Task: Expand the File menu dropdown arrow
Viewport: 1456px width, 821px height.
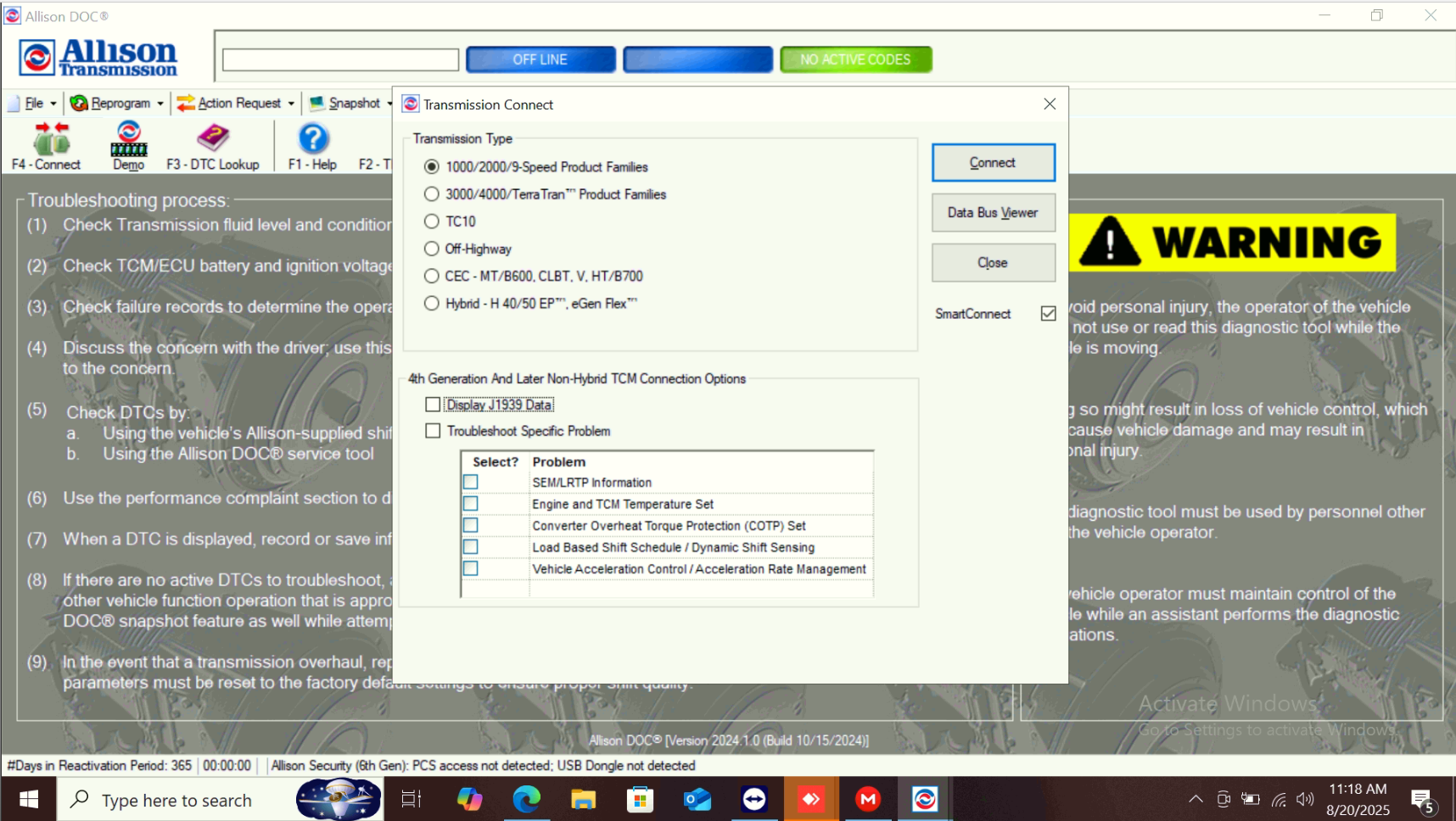Action: coord(53,103)
